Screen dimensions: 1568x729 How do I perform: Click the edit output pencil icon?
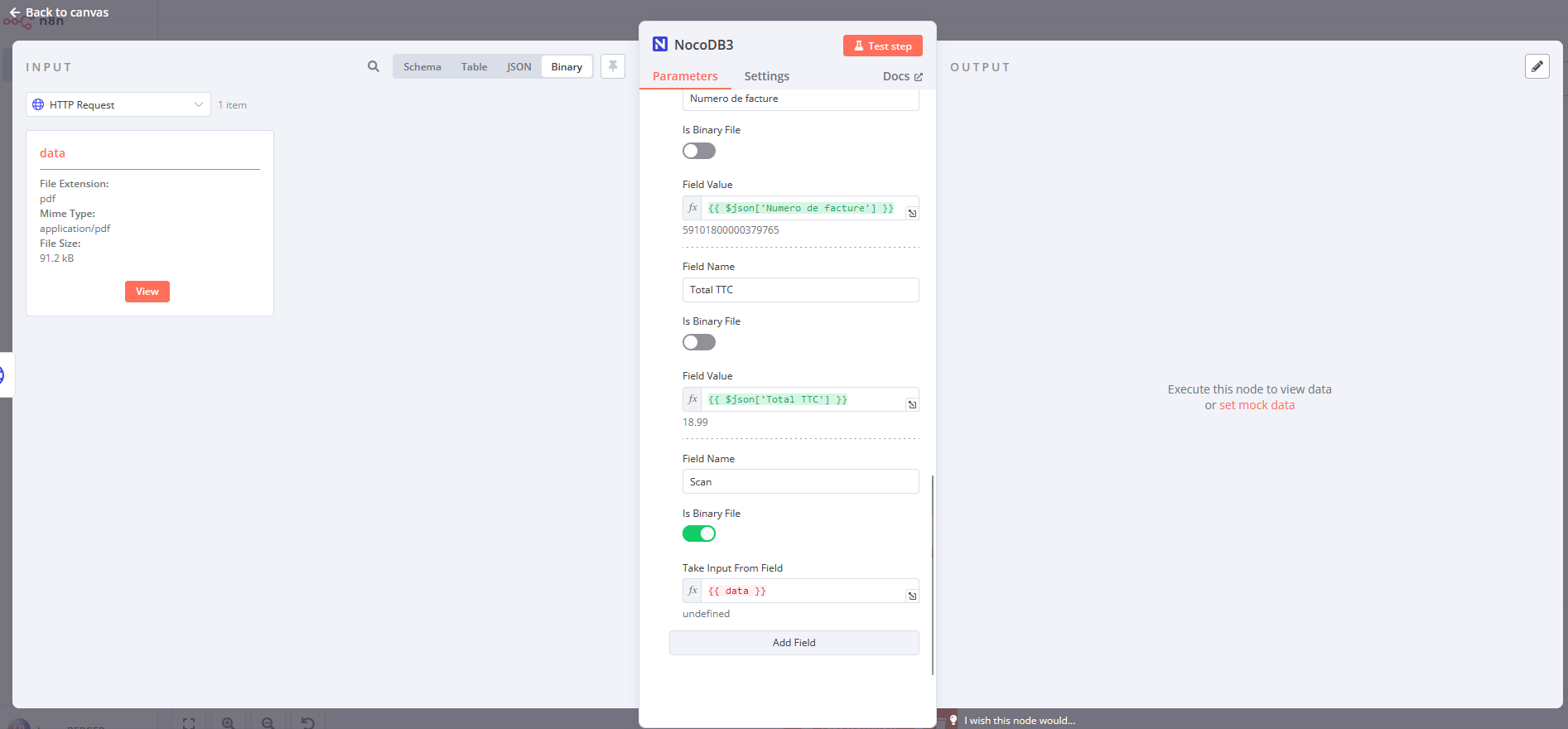coord(1537,66)
